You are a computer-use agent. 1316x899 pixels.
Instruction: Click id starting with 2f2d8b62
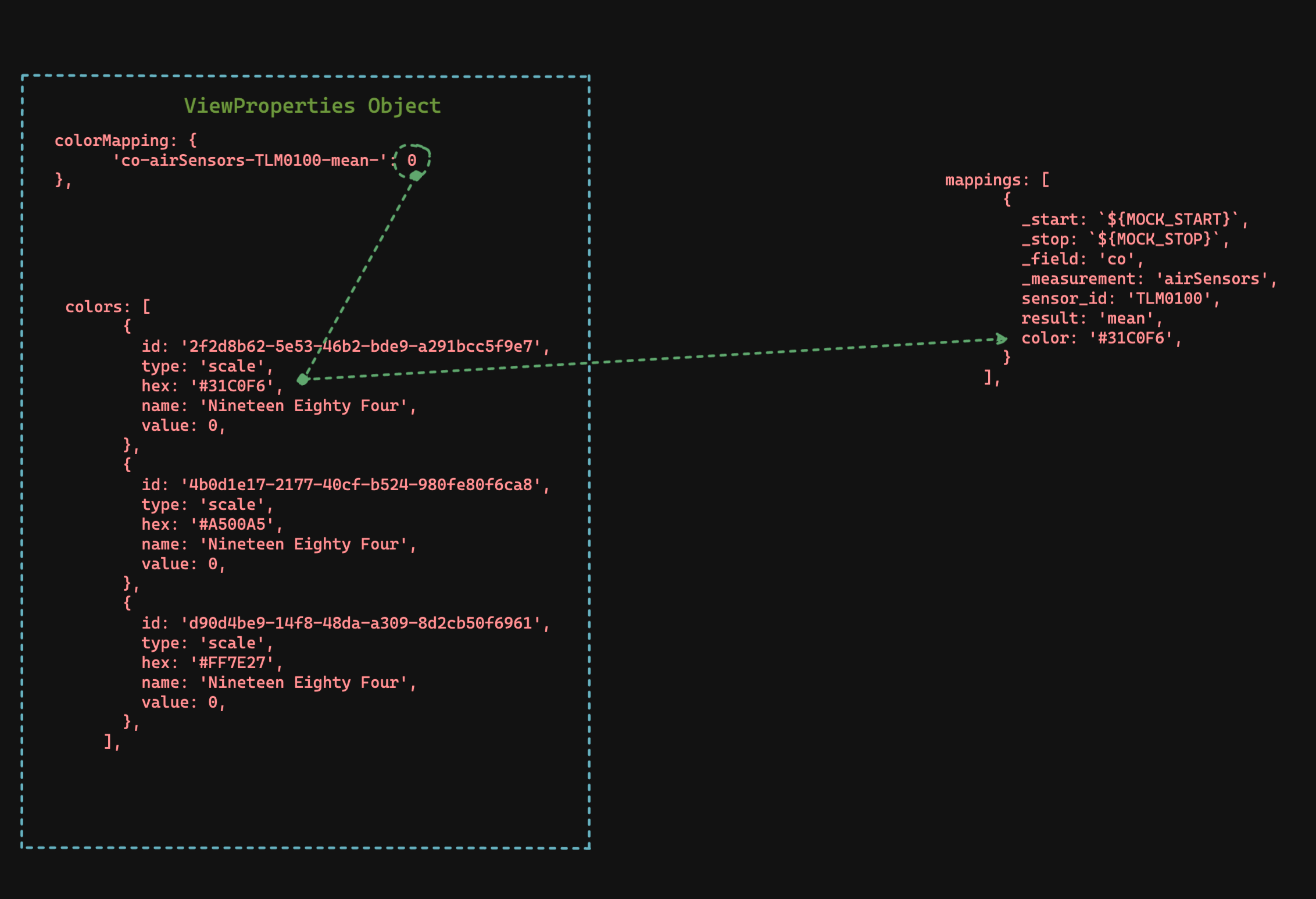(360, 347)
